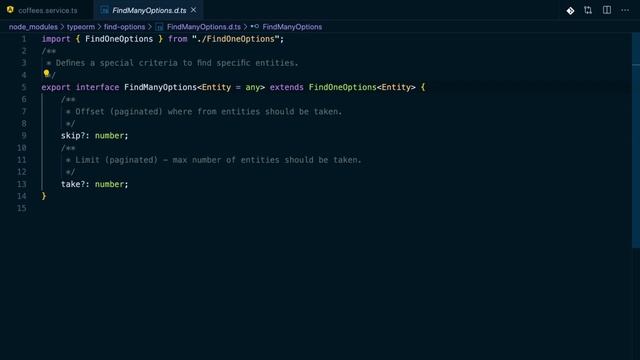Image resolution: width=640 pixels, height=360 pixels.
Task: Click line number 15 in the gutter
Action: point(21,208)
